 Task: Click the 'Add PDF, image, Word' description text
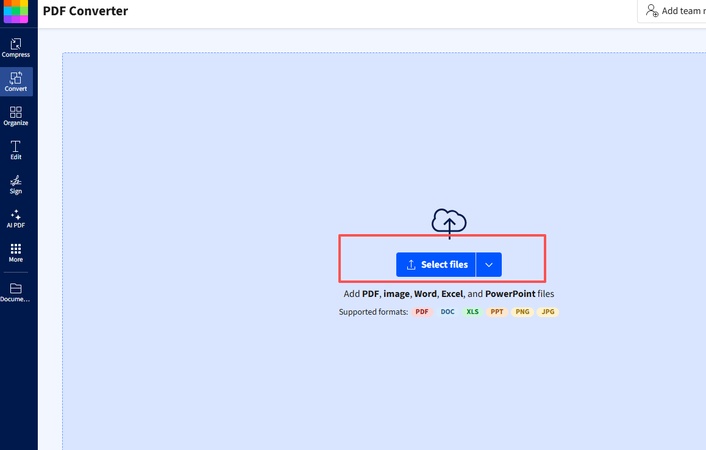pyautogui.click(x=449, y=294)
